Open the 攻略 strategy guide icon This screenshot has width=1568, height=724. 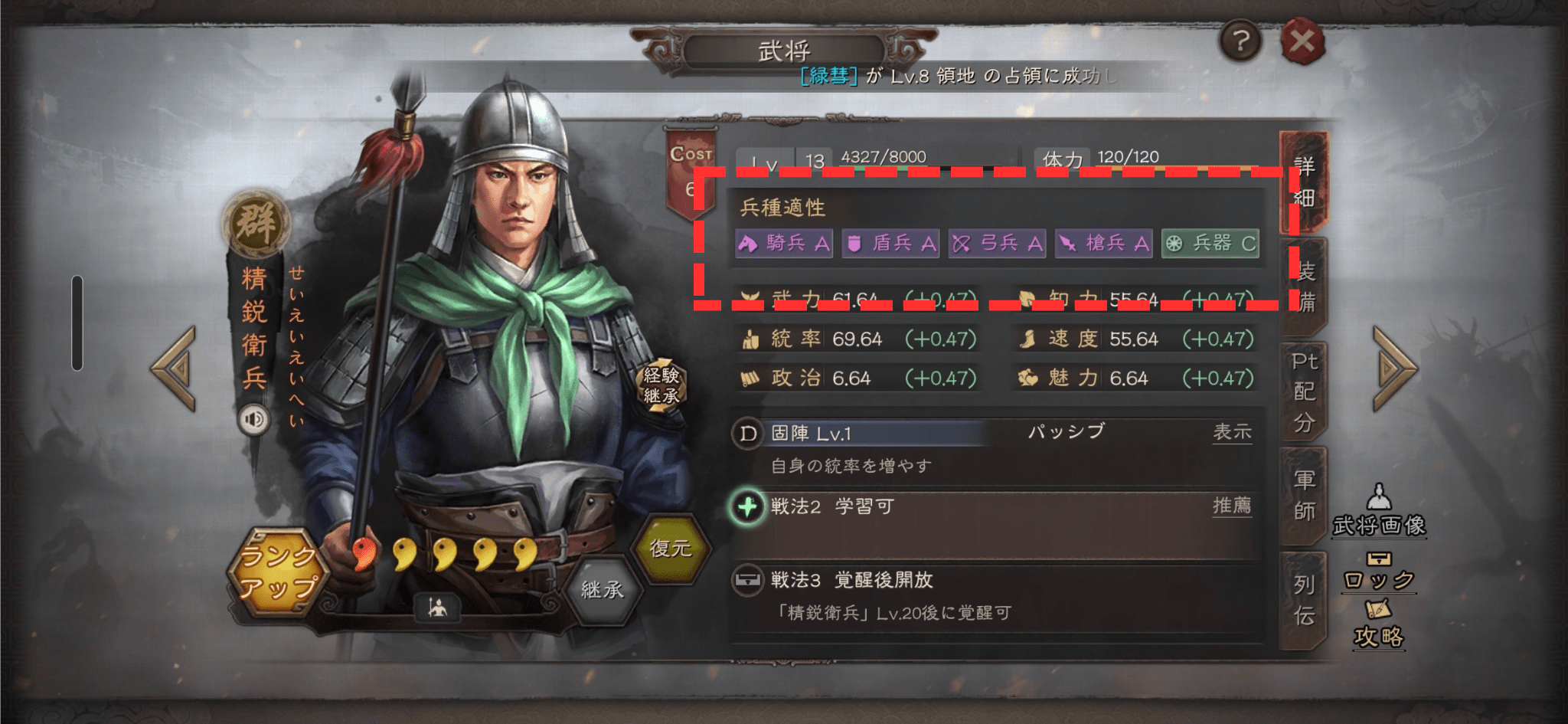[1379, 624]
